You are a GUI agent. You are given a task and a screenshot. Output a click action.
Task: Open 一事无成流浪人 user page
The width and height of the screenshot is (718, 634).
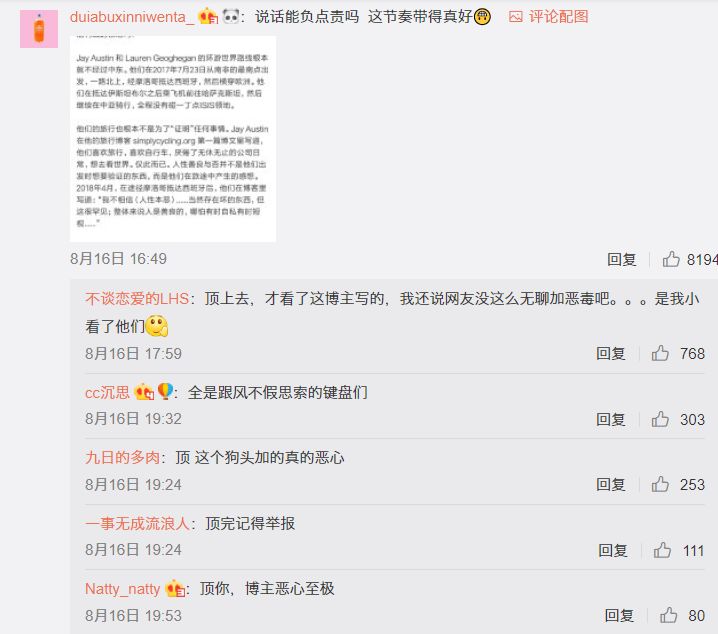click(x=137, y=523)
